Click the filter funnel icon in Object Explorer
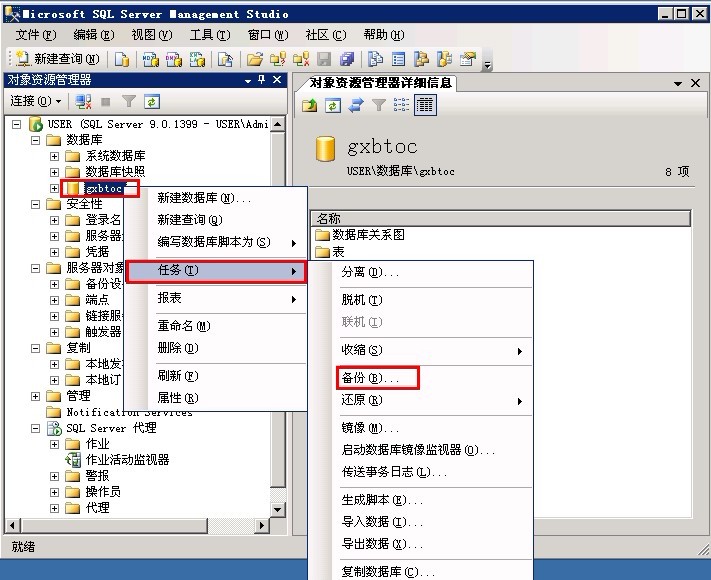This screenshot has width=711, height=580. point(129,102)
